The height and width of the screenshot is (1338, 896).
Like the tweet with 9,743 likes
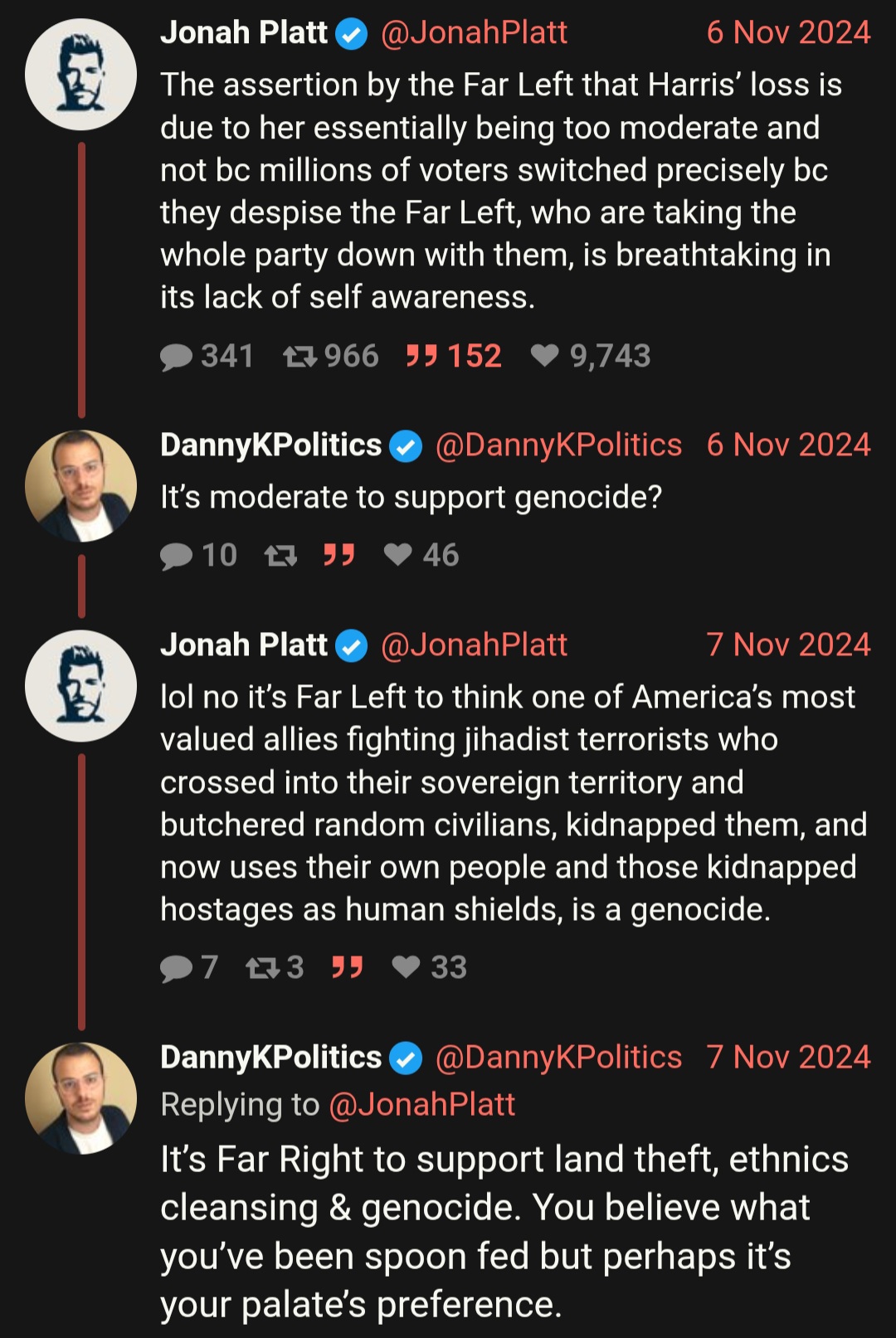pyautogui.click(x=545, y=357)
